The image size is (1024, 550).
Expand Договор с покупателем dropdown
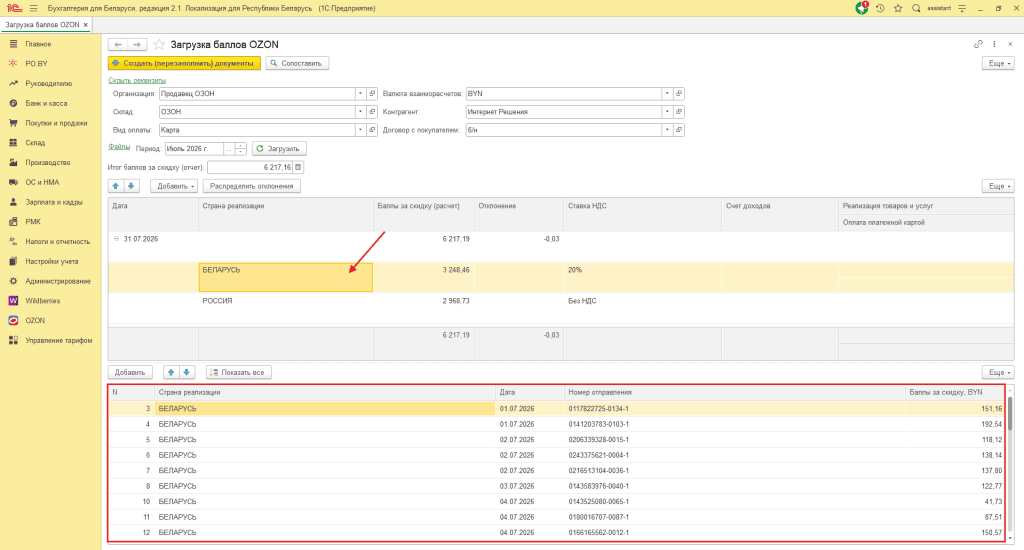667,130
